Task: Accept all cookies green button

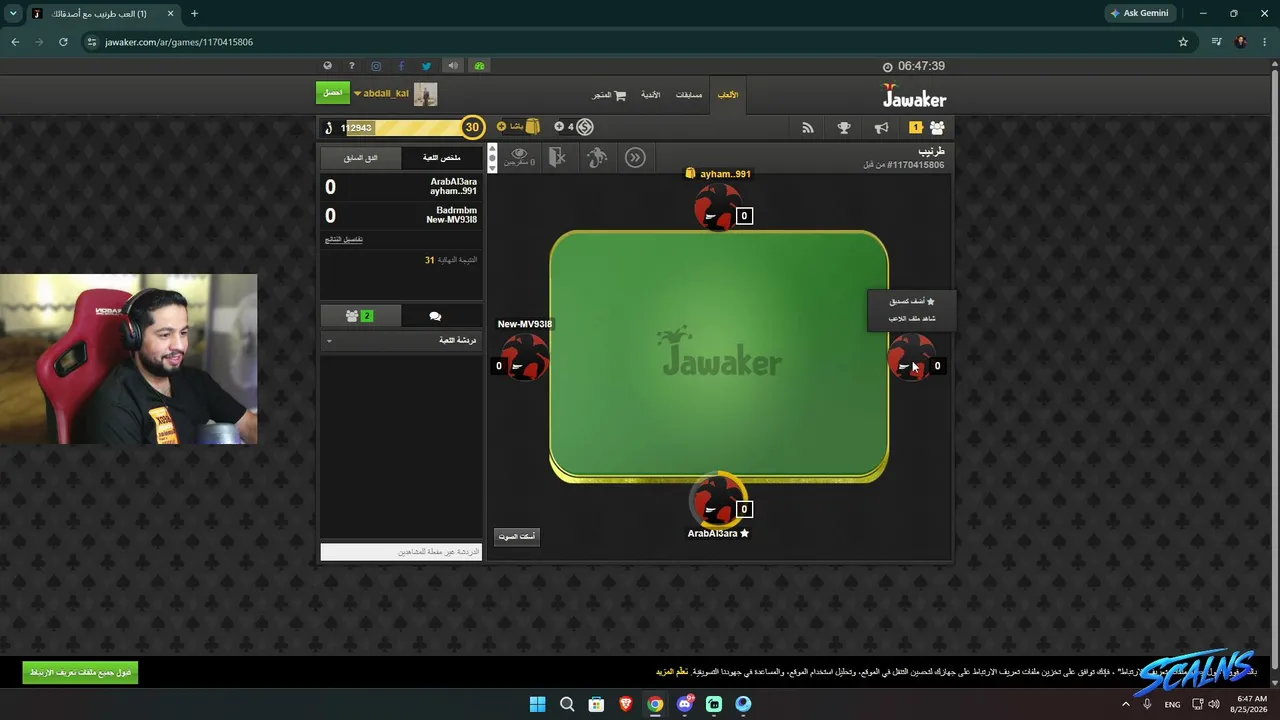Action: click(80, 672)
